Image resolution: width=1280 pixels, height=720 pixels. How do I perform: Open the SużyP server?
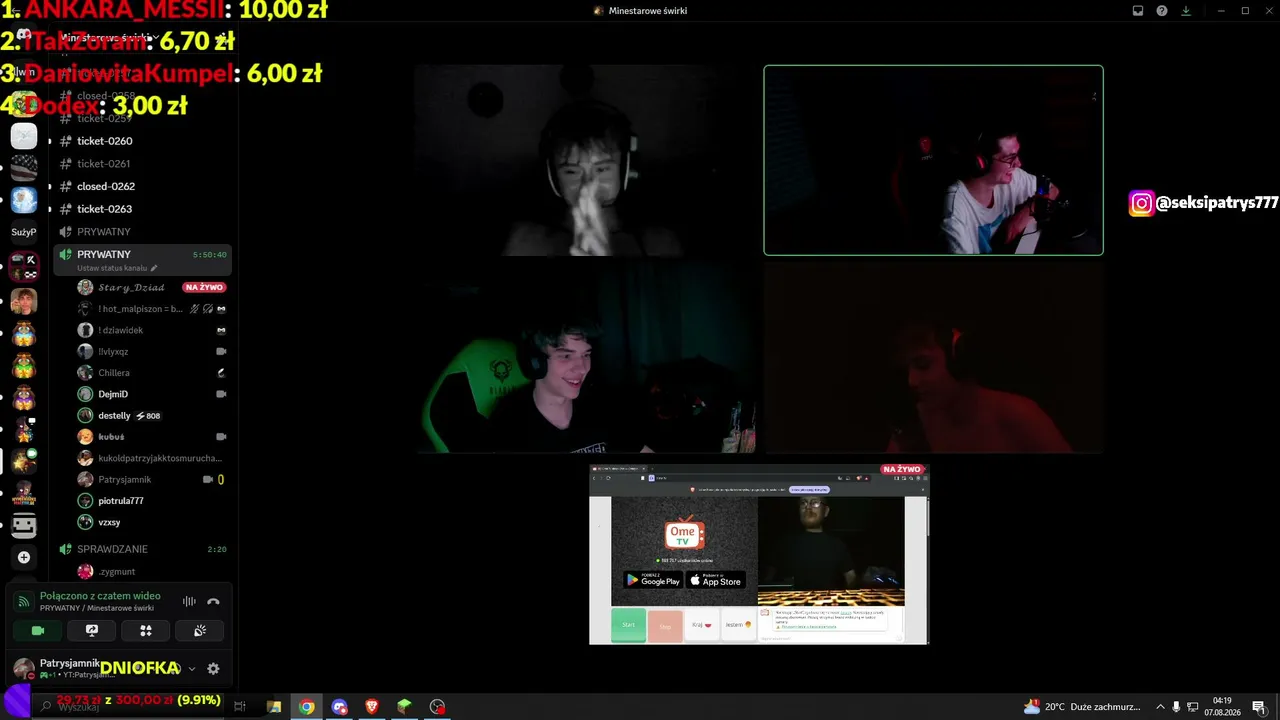[24, 232]
